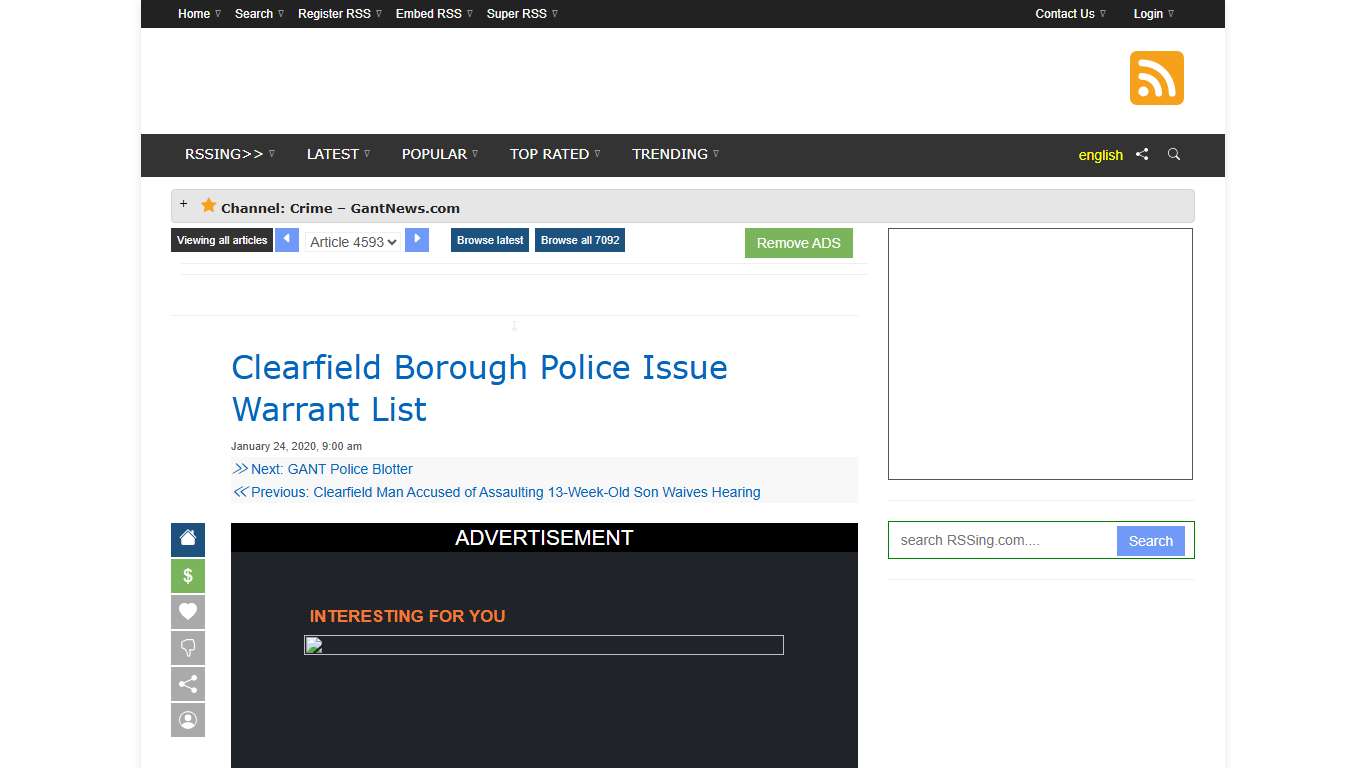Open the Article 4593 selector dropdown

(x=352, y=241)
